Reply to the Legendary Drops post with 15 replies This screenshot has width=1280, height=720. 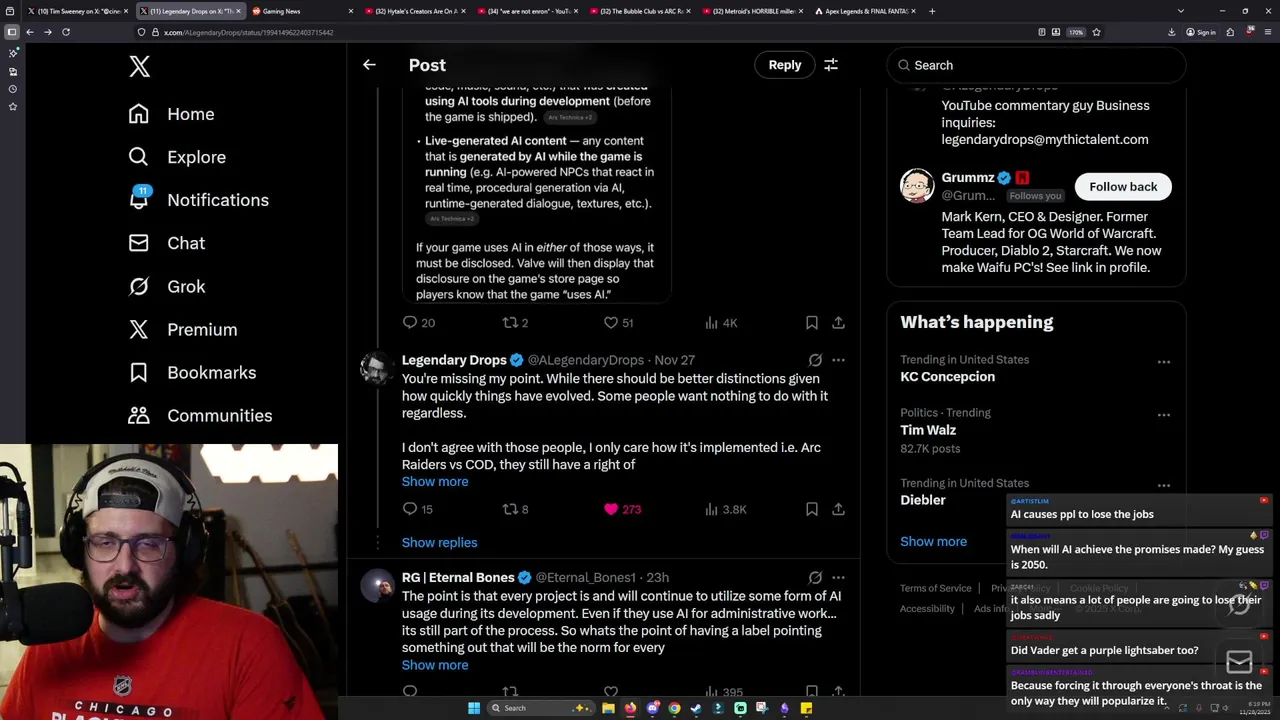point(410,509)
